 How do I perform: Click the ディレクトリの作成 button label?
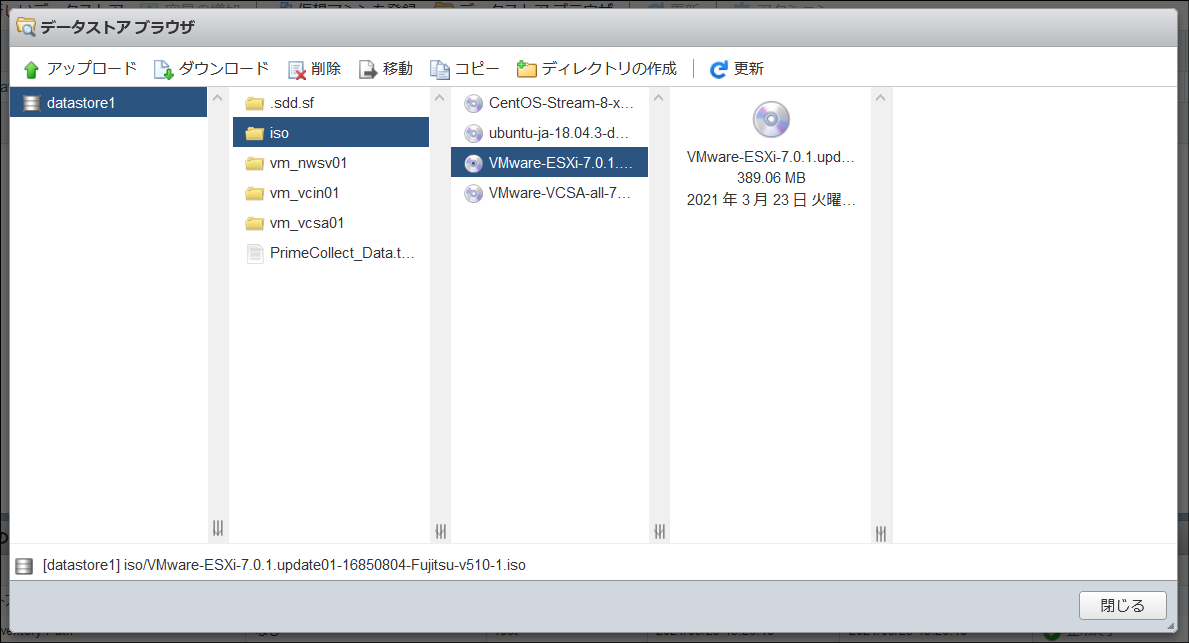[609, 68]
